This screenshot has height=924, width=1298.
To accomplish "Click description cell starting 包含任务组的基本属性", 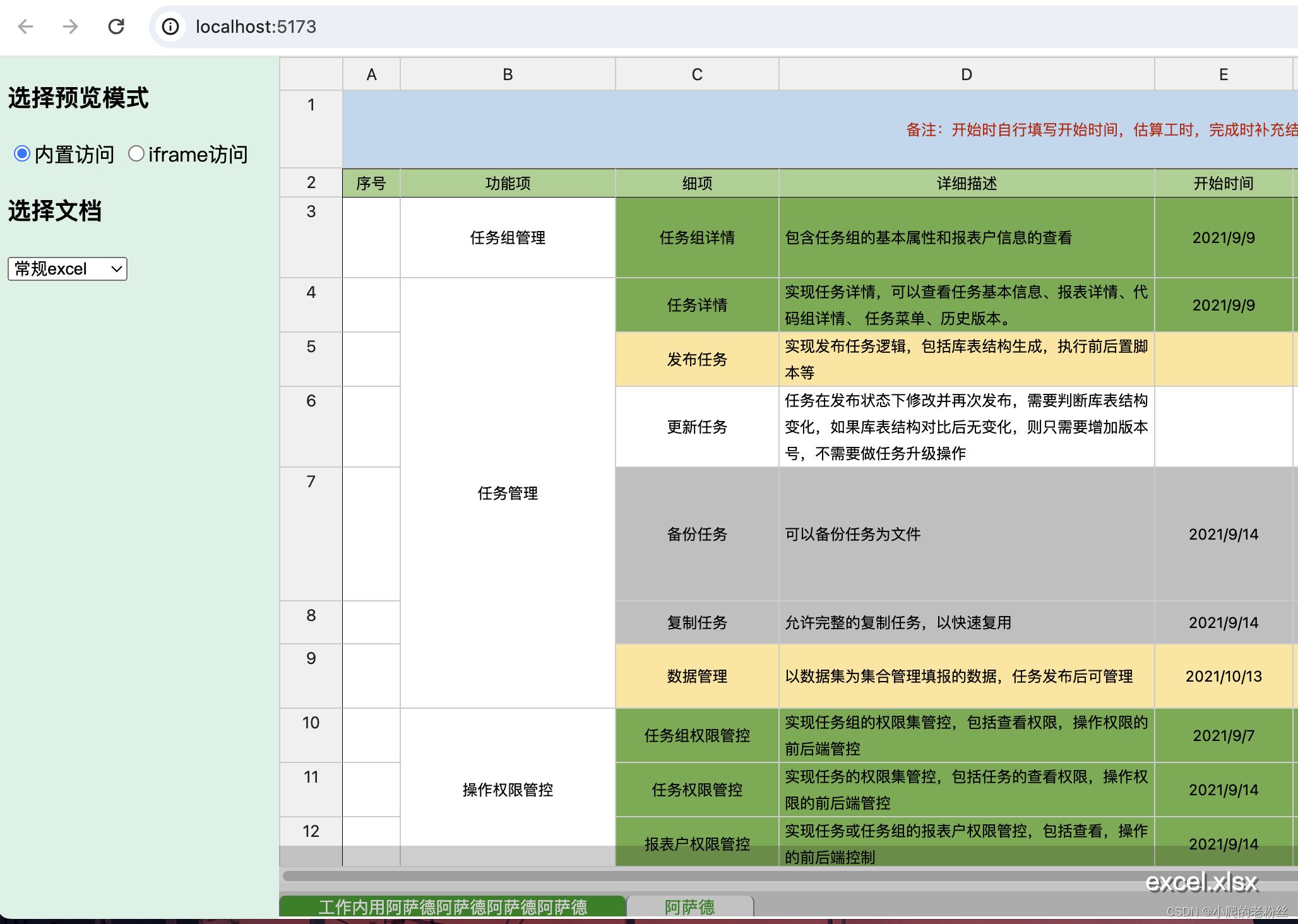I will coord(967,237).
